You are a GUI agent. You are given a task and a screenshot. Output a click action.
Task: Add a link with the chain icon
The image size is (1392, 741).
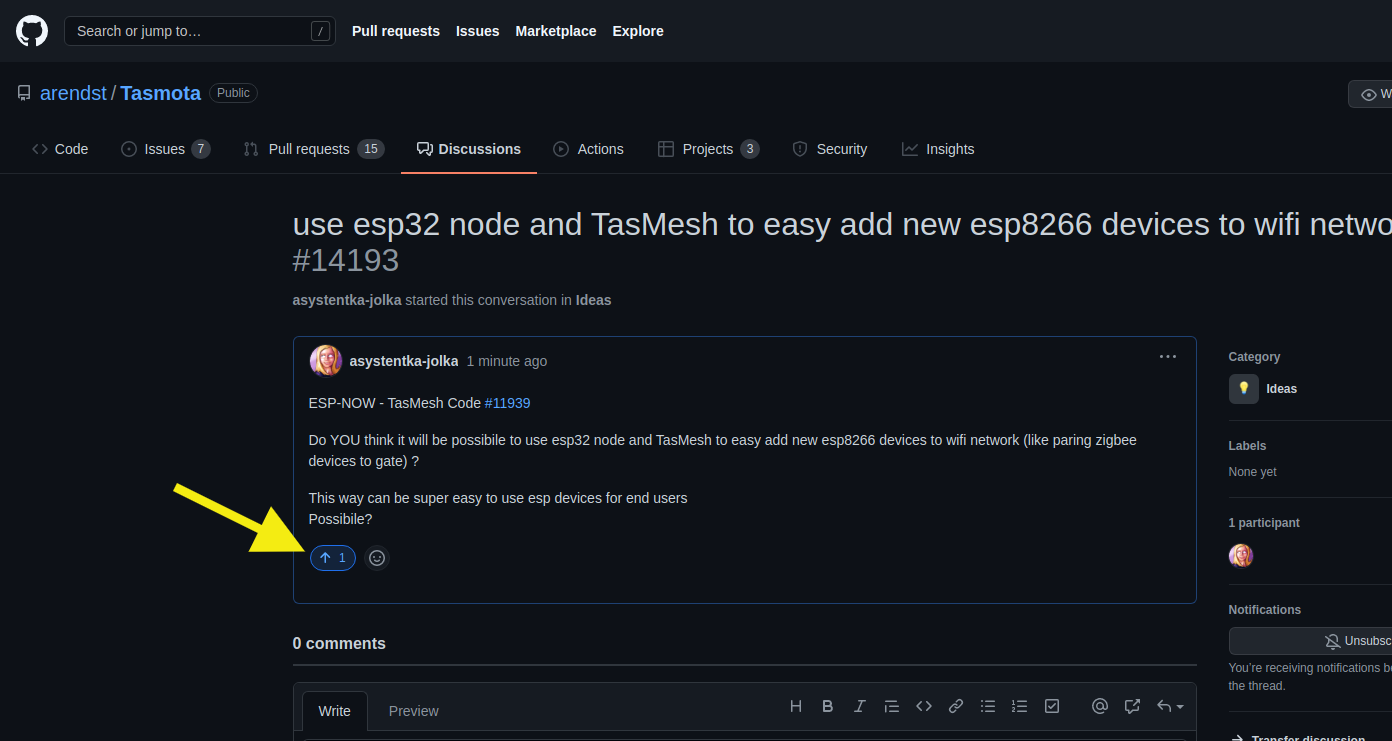click(x=956, y=706)
